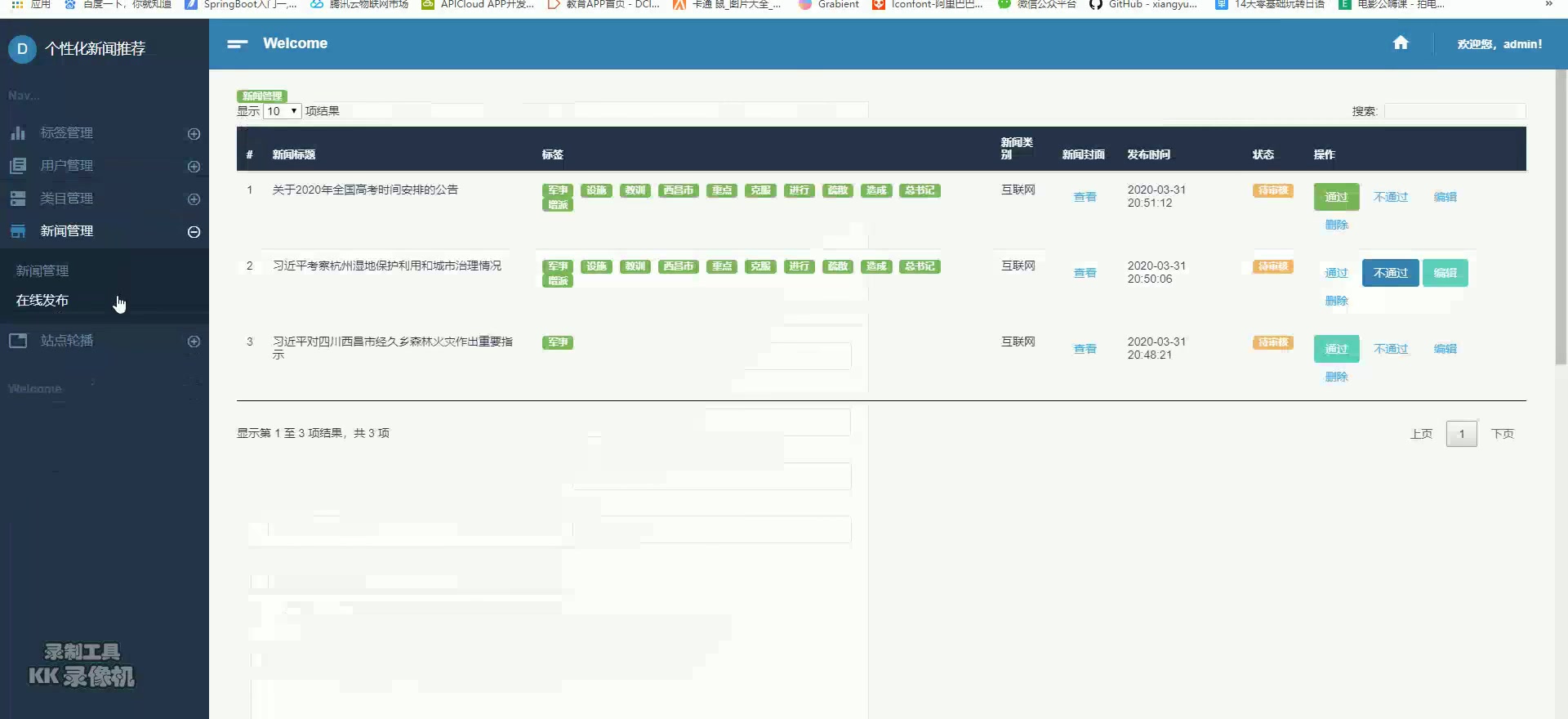Select the 在线发布 submenu entry

coord(42,300)
